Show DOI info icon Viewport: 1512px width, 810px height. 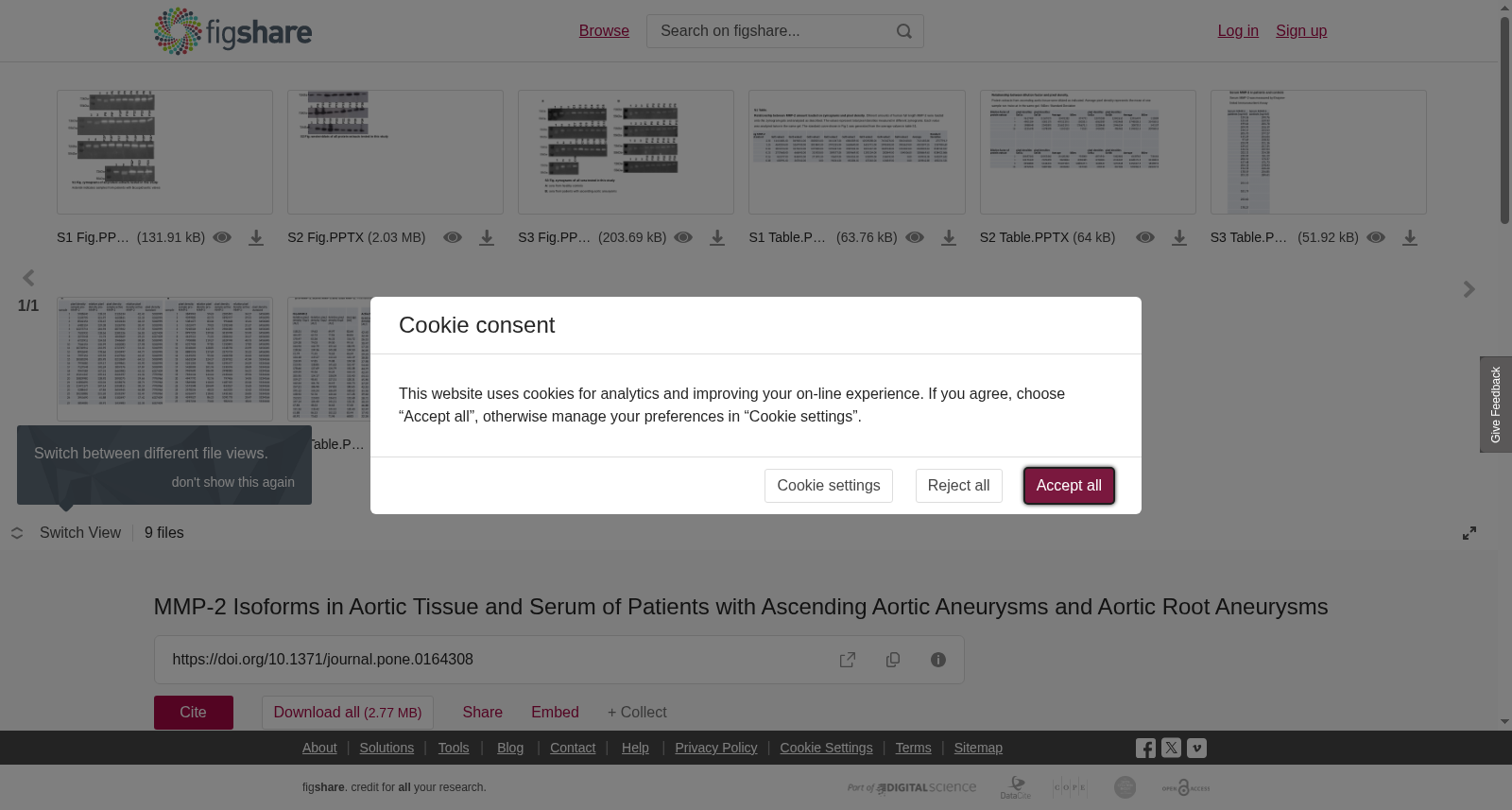[x=938, y=660]
